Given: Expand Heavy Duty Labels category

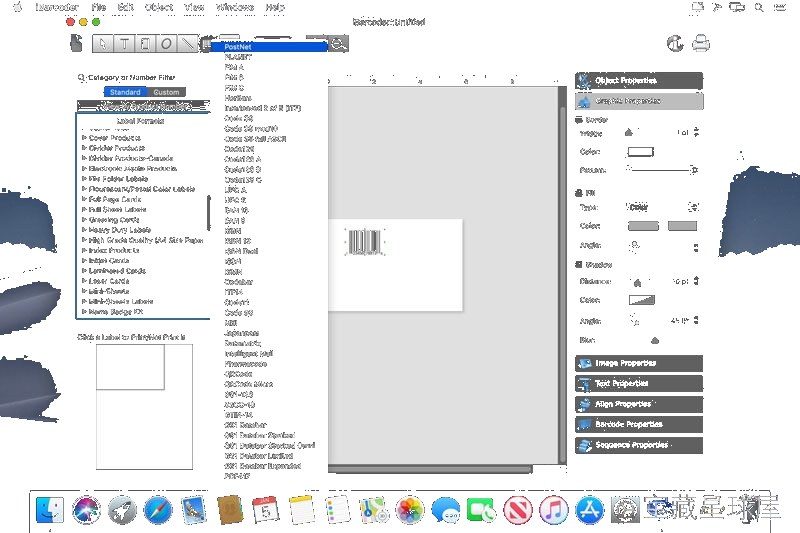Looking at the screenshot, I should coord(84,230).
